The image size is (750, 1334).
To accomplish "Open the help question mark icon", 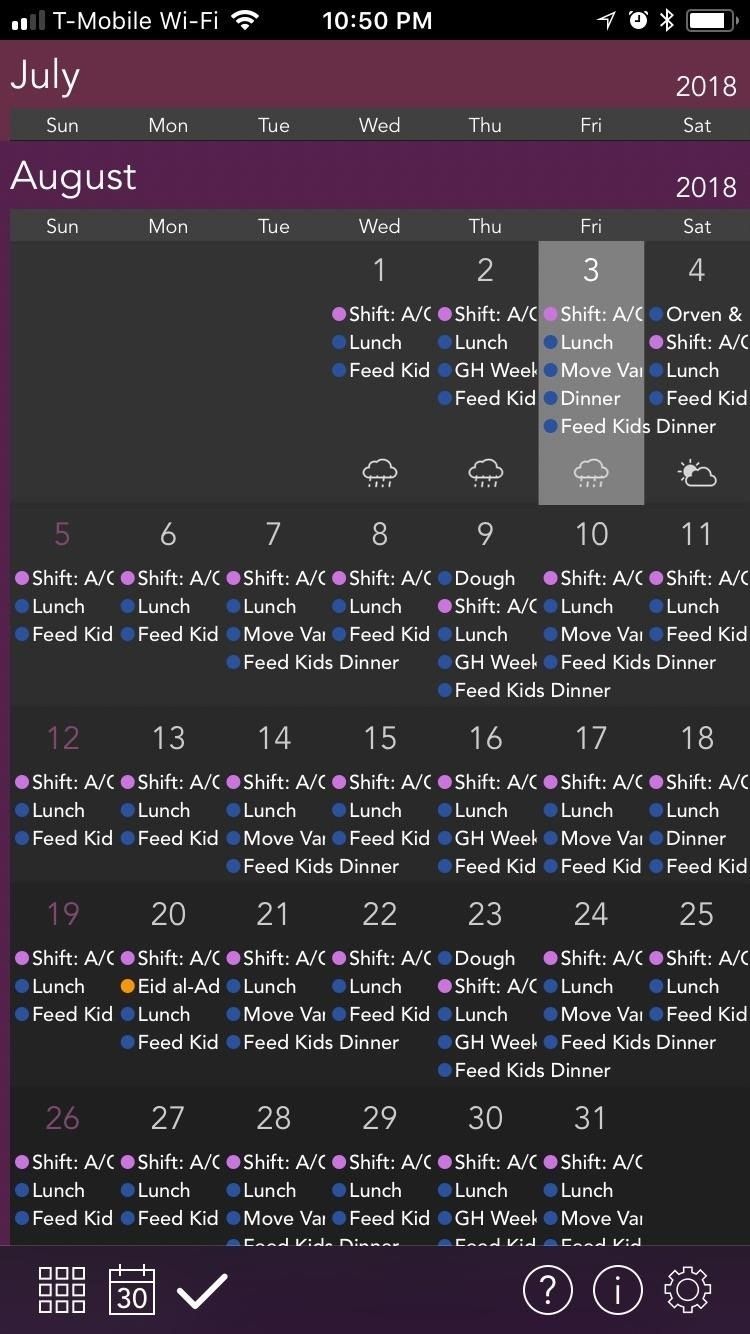I will point(547,1290).
